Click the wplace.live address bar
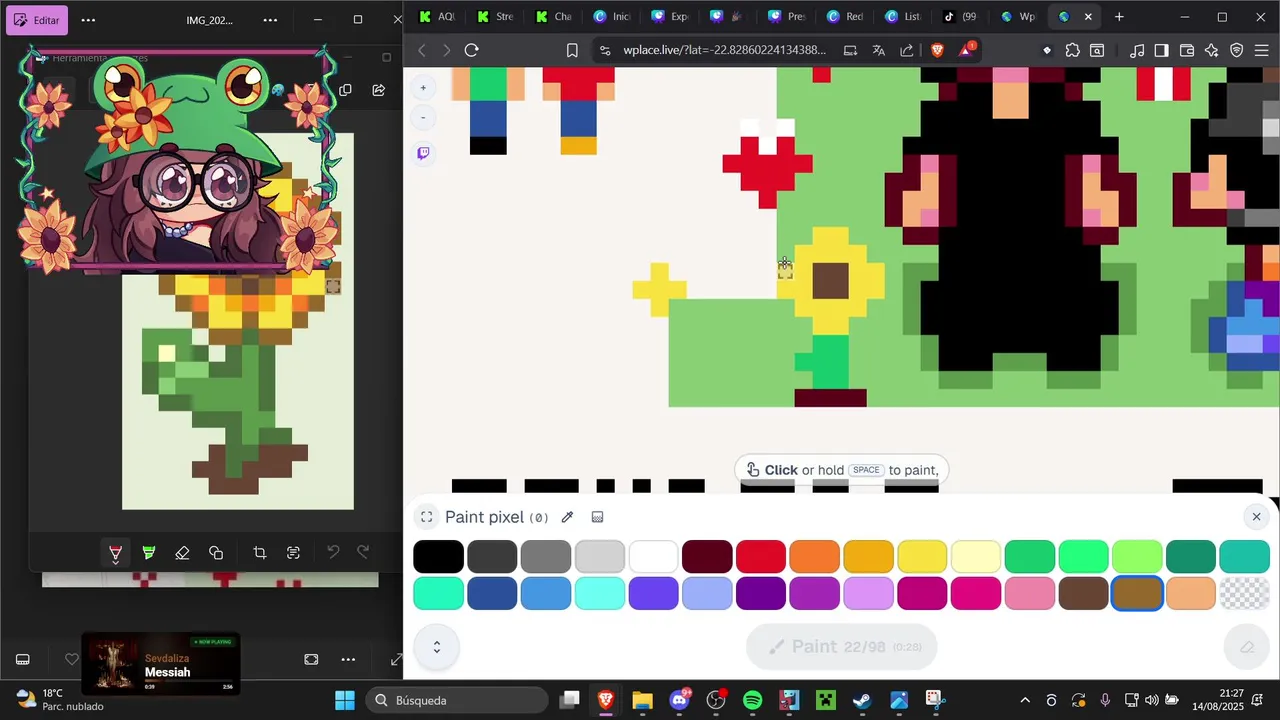The image size is (1280, 720). (725, 50)
